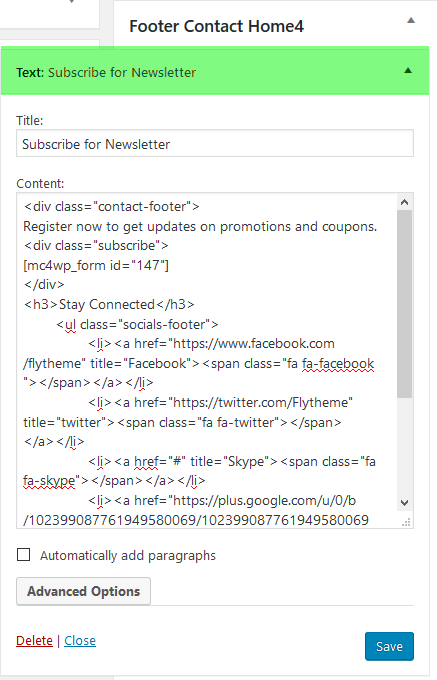The height and width of the screenshot is (680, 437).
Task: Enable Automatically add paragraphs checkbox
Action: (x=23, y=555)
